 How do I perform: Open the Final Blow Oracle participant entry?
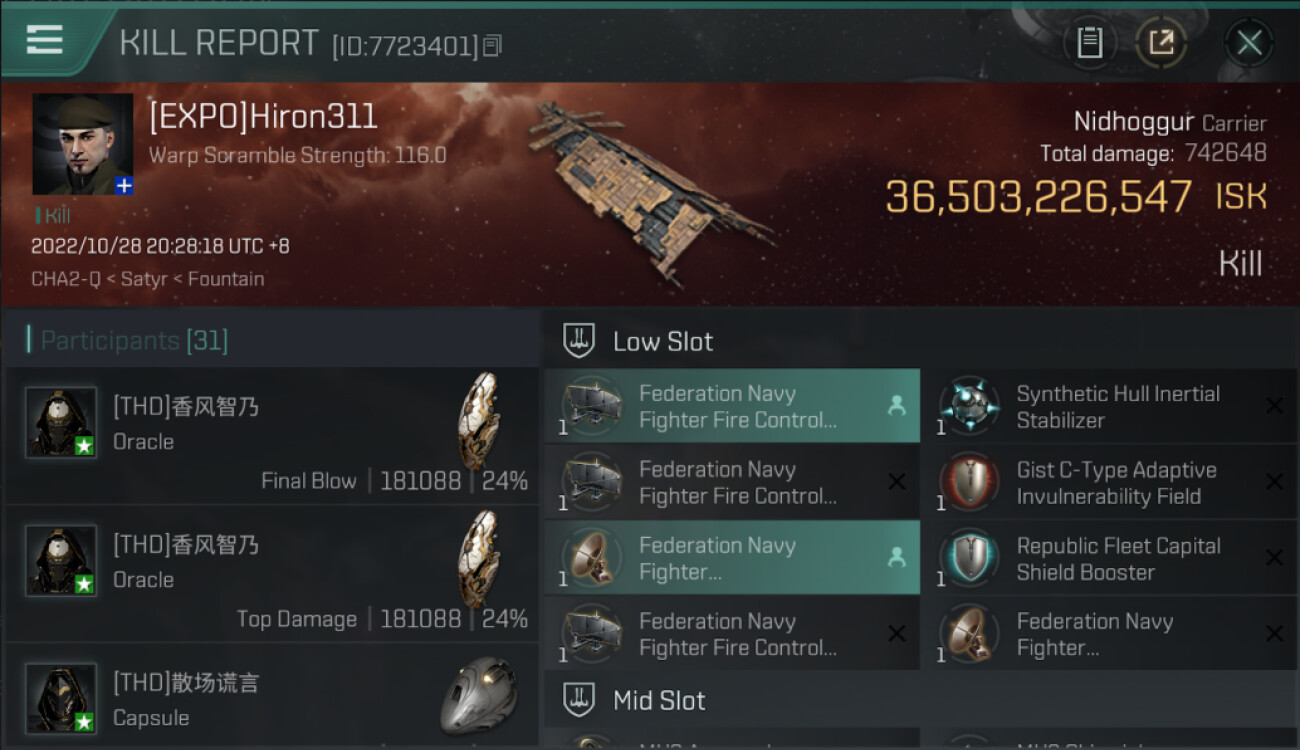pyautogui.click(x=272, y=436)
